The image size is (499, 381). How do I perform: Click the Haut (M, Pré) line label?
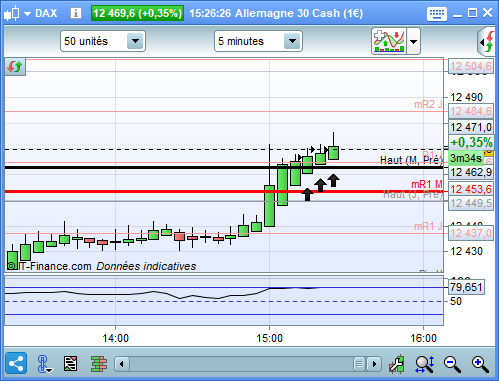(x=411, y=160)
